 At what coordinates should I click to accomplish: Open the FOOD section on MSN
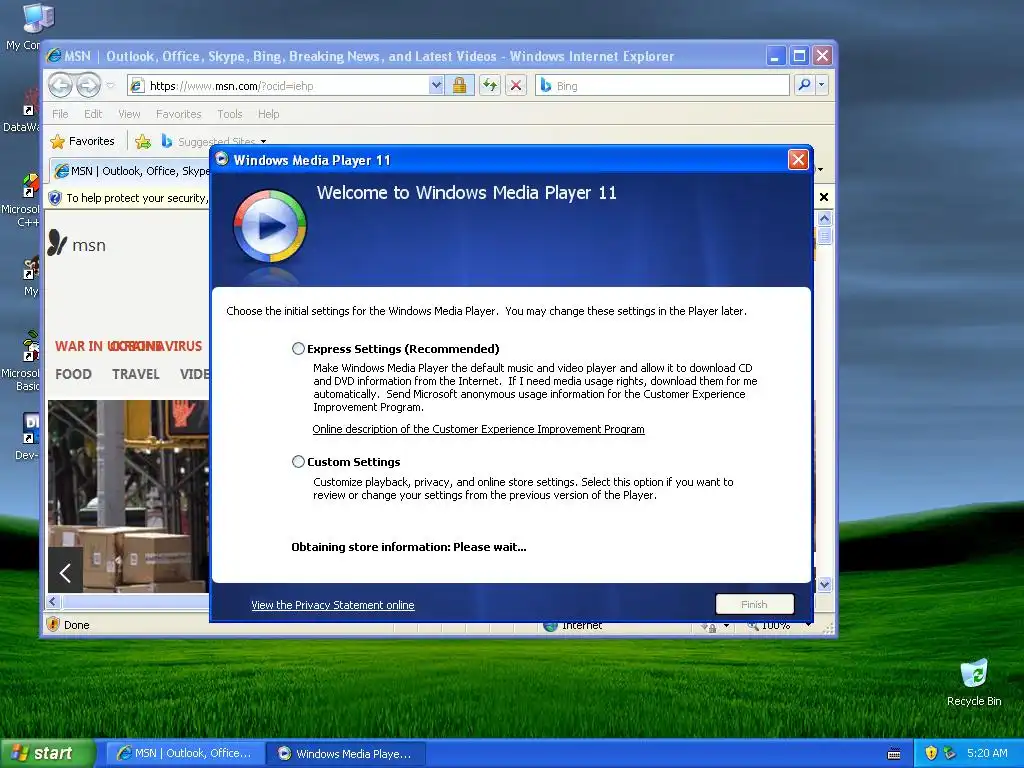(73, 374)
